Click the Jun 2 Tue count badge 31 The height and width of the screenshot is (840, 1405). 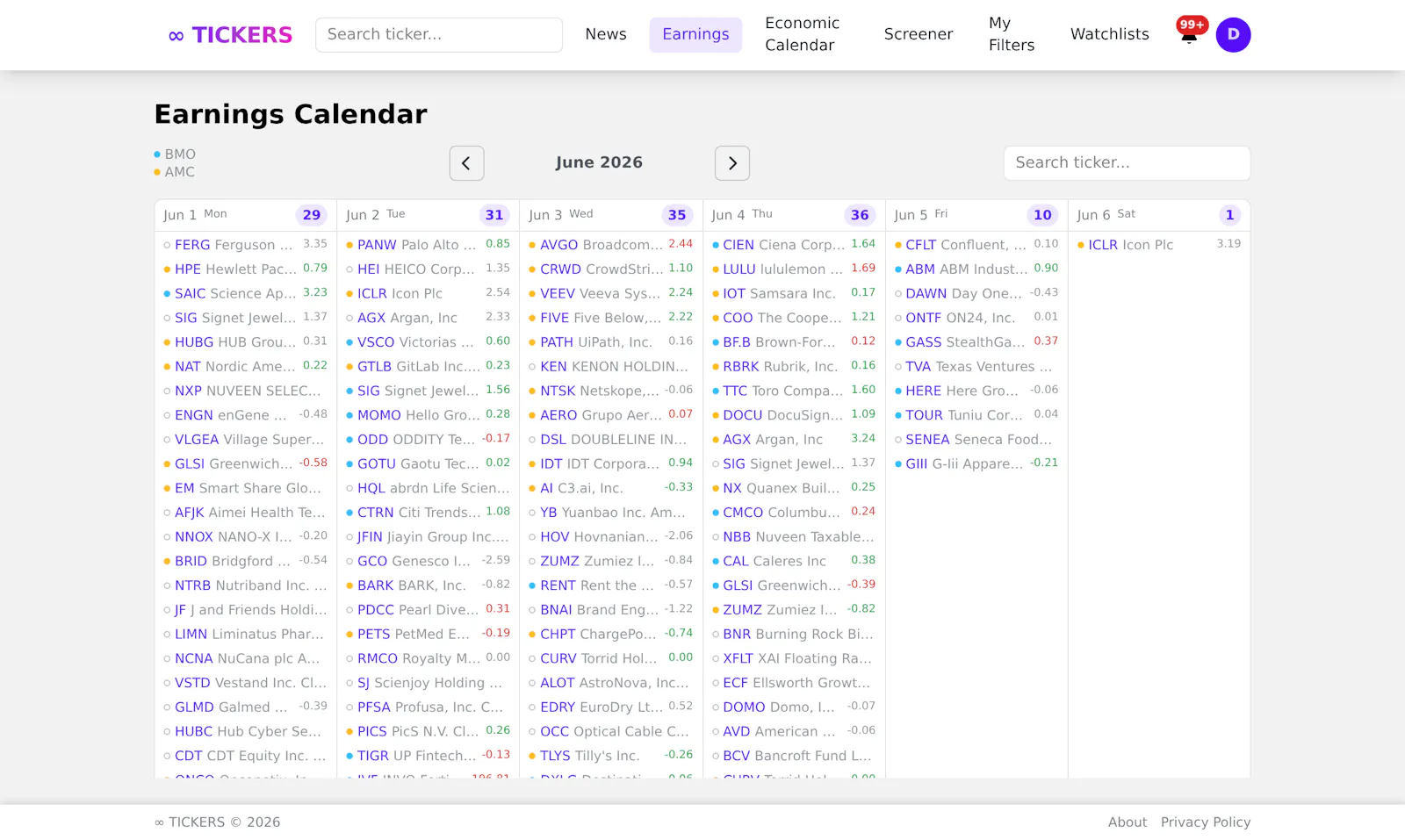[x=494, y=215]
